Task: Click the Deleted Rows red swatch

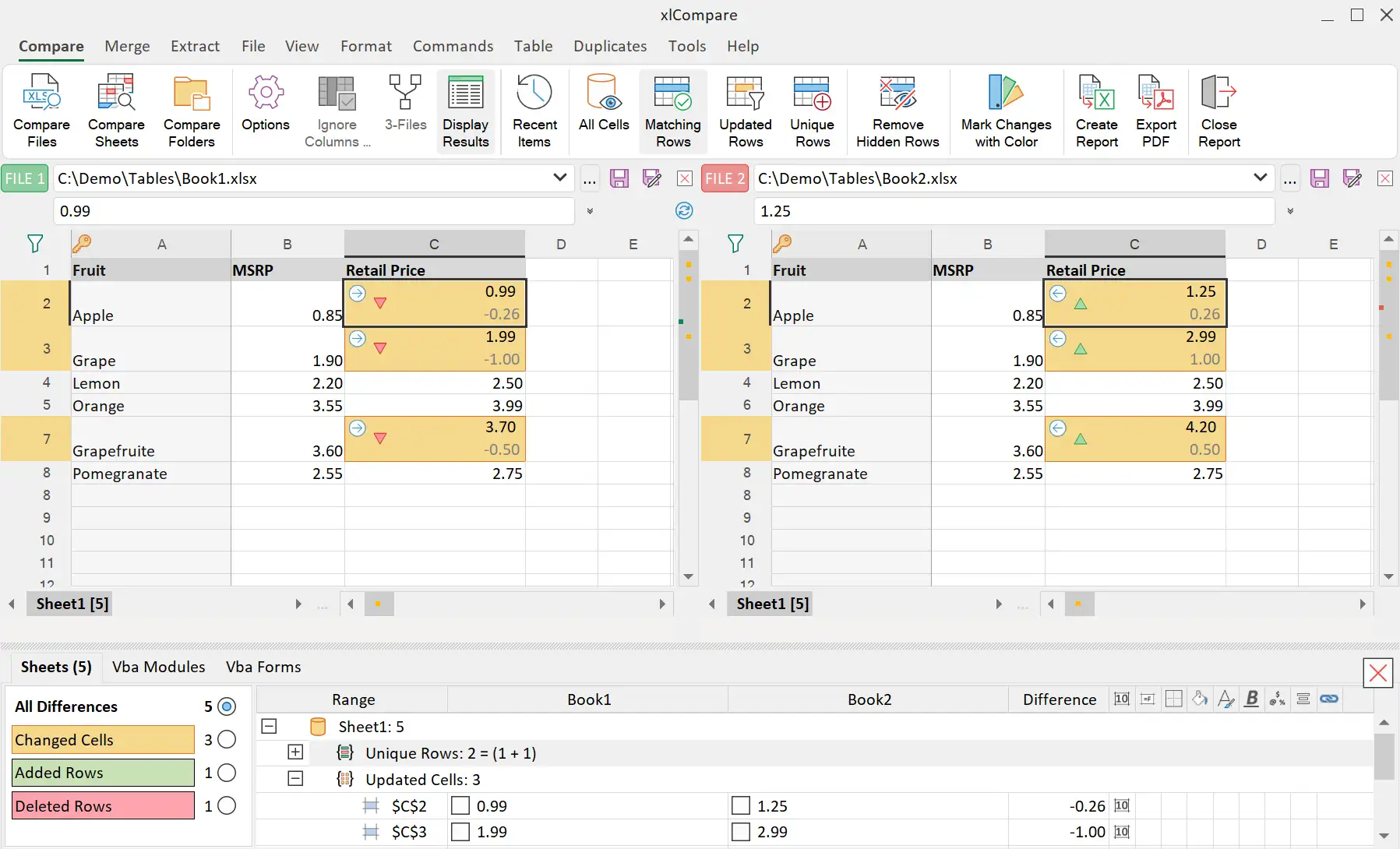Action: pos(103,805)
